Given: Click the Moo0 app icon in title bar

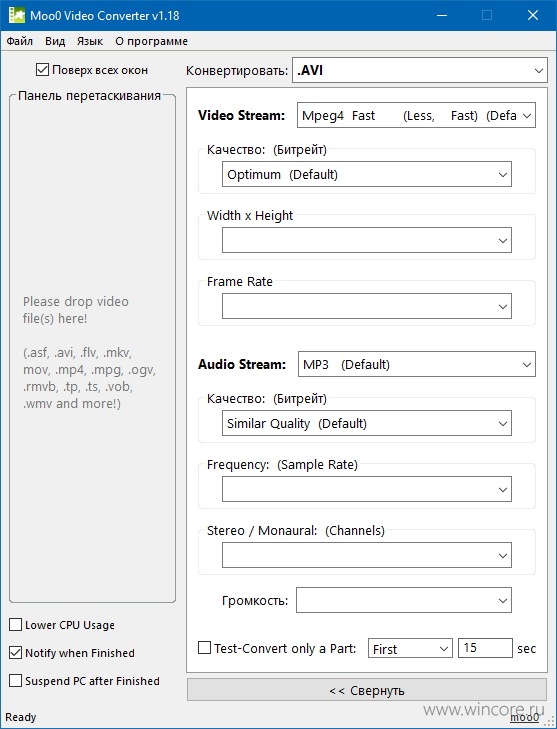Looking at the screenshot, I should click(x=17, y=15).
